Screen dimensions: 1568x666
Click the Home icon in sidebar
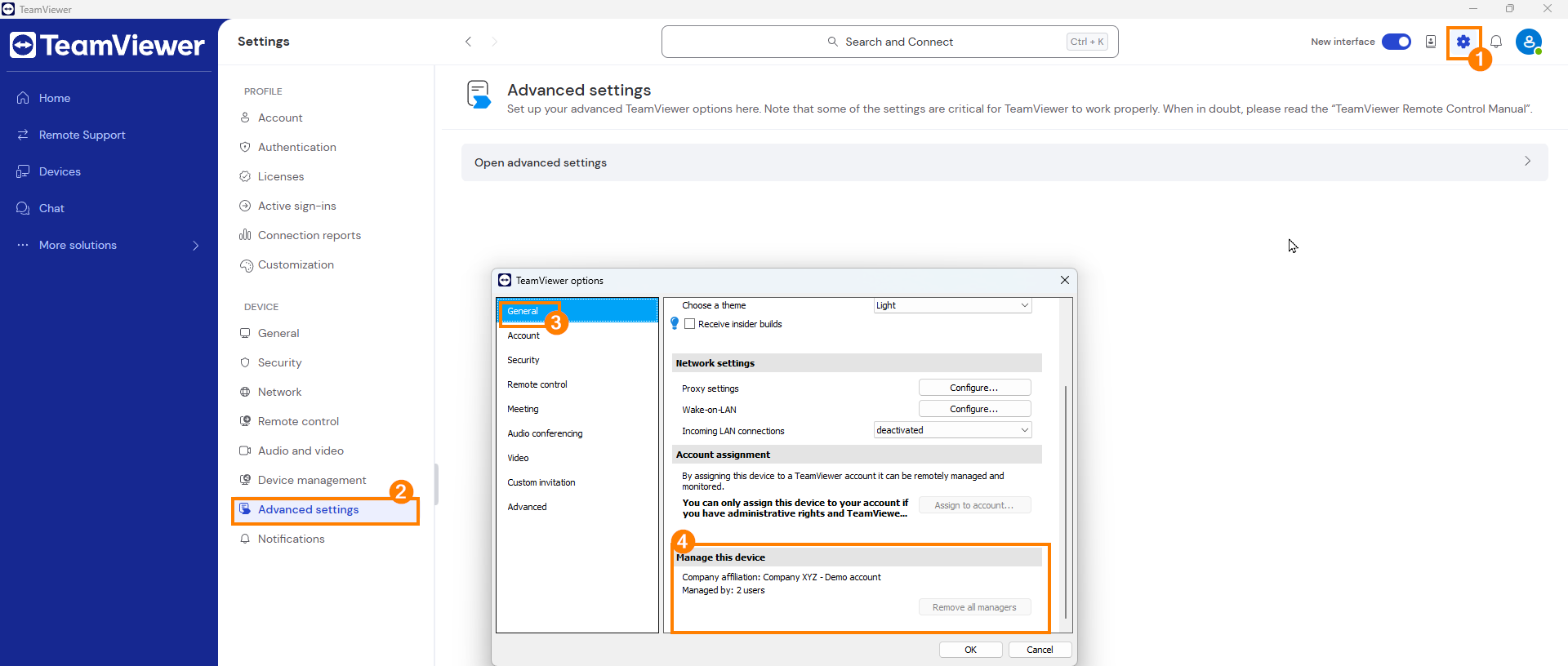(x=23, y=98)
